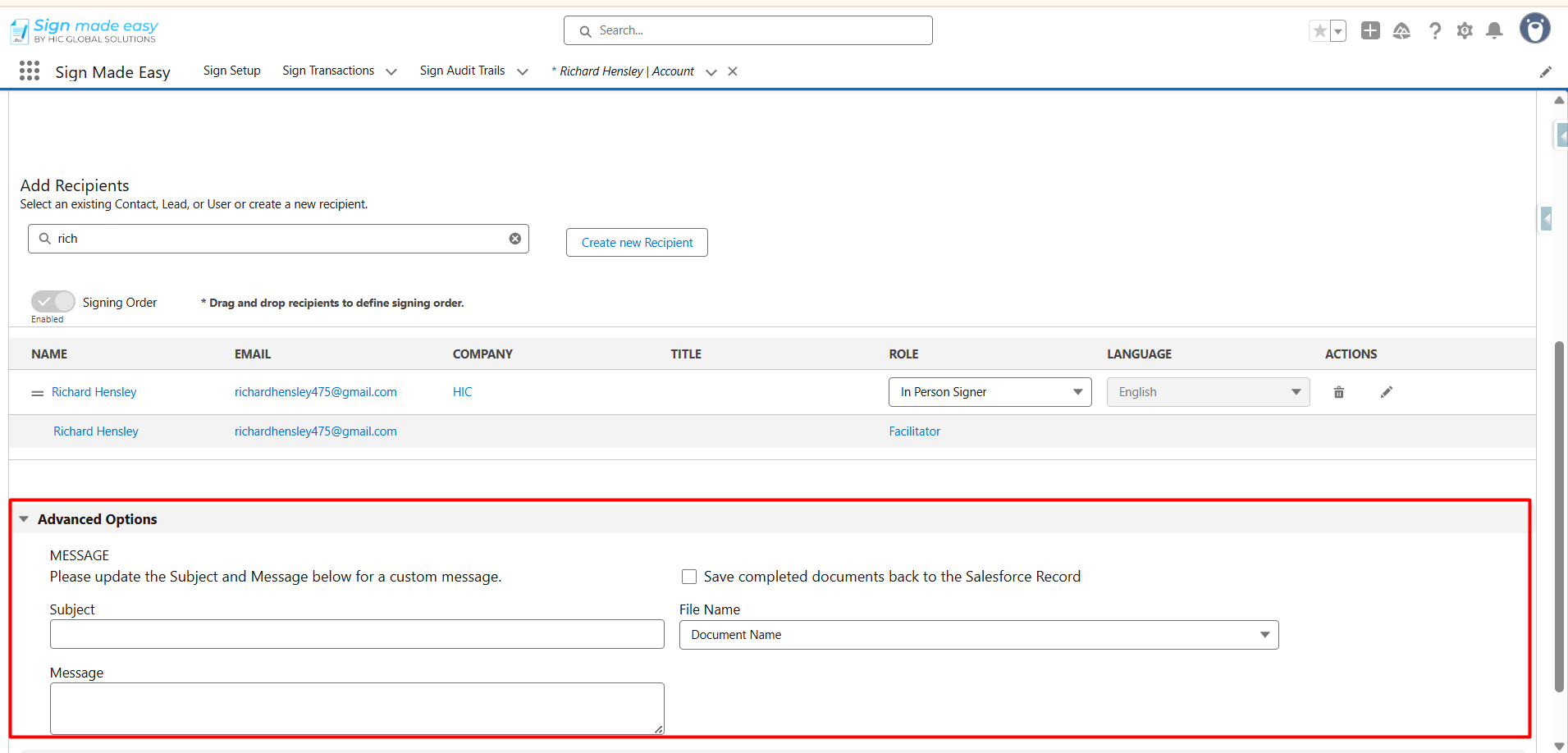Screen dimensions: 1568x753
Task: Open the Facilitator link
Action: (x=914, y=431)
